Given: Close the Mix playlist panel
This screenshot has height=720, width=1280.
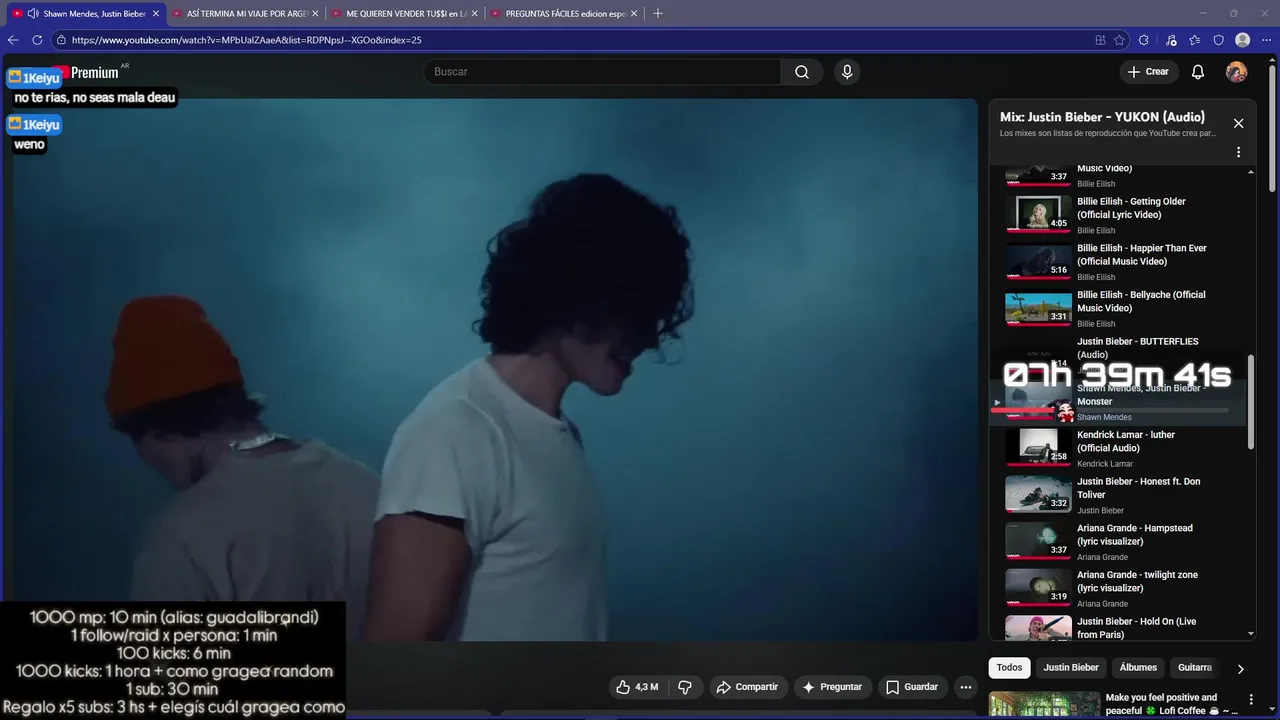Looking at the screenshot, I should pyautogui.click(x=1238, y=123).
